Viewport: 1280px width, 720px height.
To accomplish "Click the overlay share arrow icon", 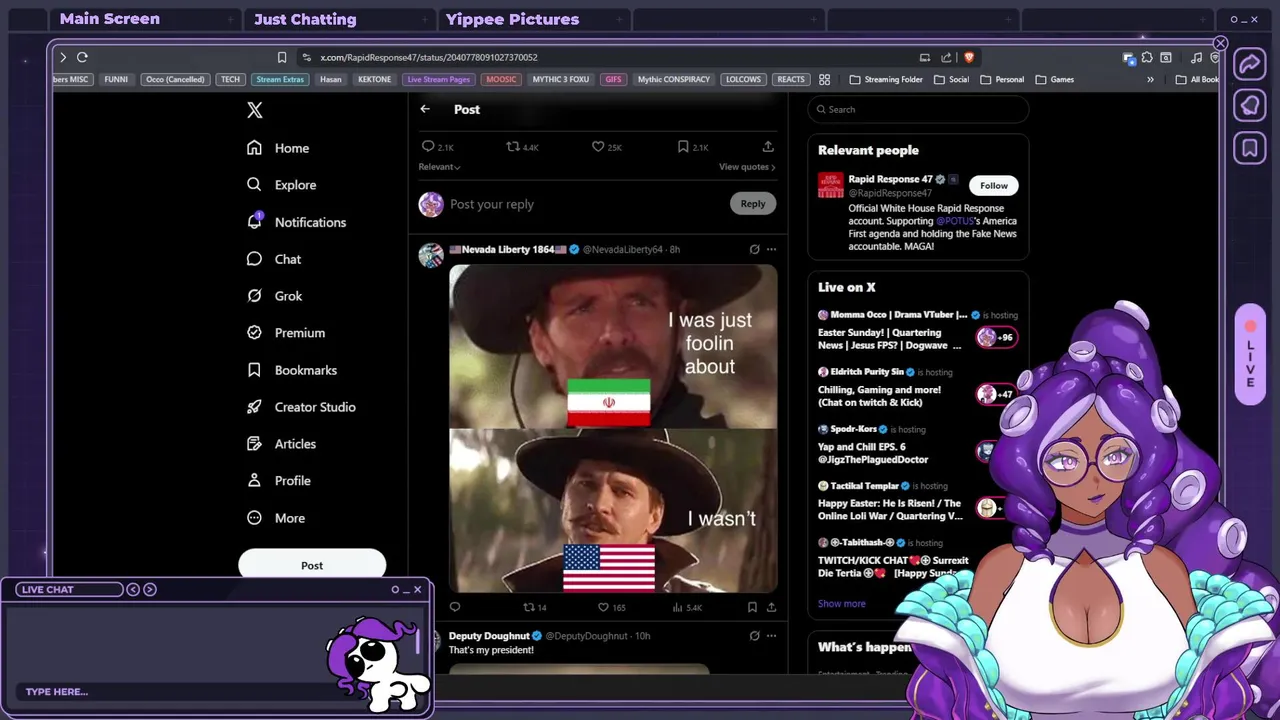I will tap(1250, 64).
